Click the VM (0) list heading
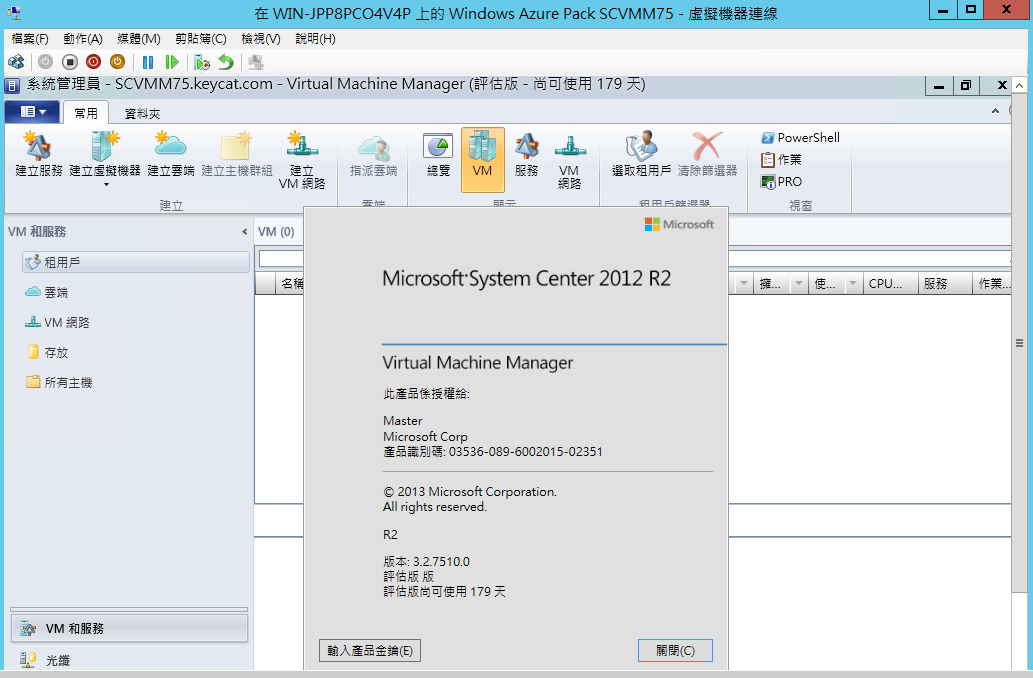 click(276, 232)
